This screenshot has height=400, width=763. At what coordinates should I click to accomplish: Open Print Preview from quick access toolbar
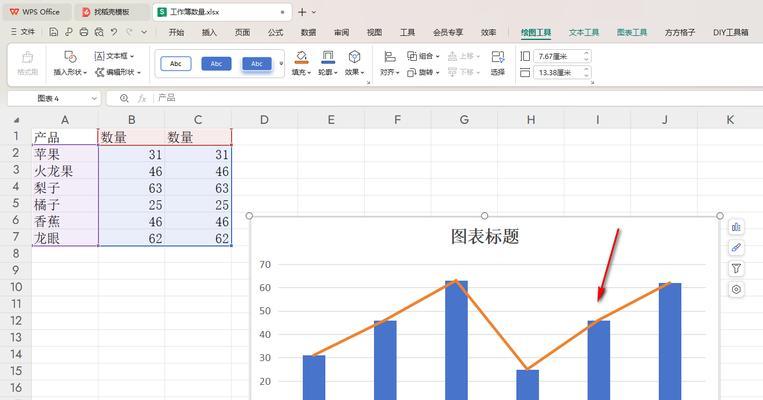click(x=99, y=32)
